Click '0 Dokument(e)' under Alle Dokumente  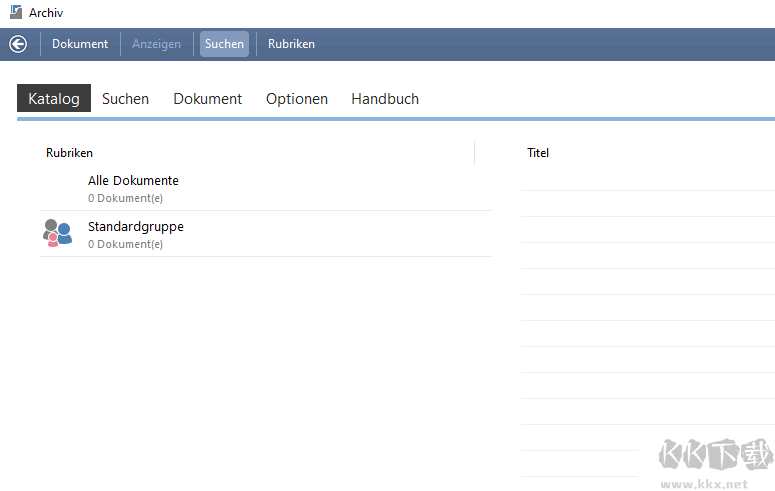(126, 198)
